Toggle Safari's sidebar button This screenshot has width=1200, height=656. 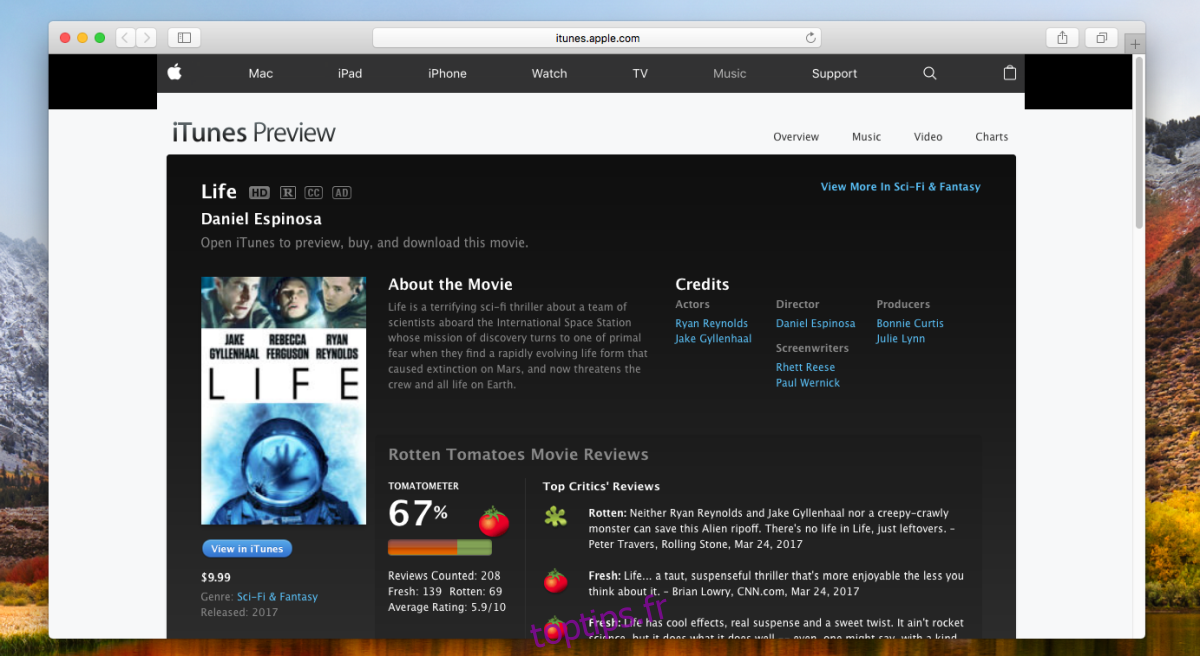[x=184, y=38]
